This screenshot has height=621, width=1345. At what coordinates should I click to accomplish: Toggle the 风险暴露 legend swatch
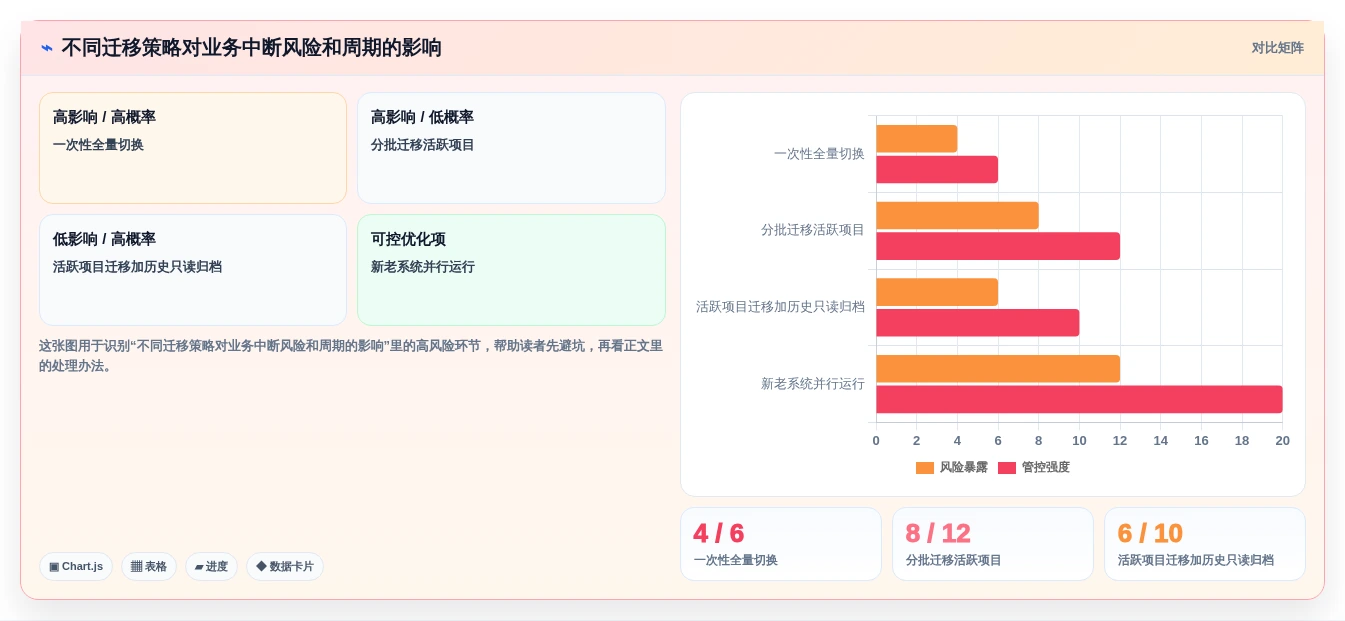(x=925, y=468)
